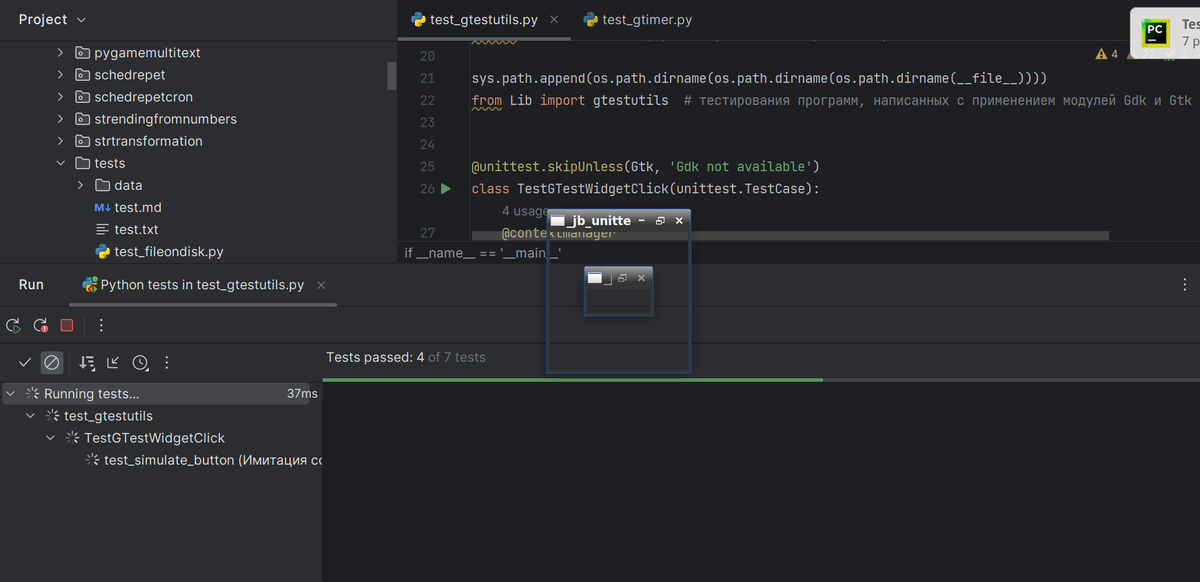Click the 37ms duration of Running tests
The image size is (1200, 582).
pyautogui.click(x=302, y=394)
